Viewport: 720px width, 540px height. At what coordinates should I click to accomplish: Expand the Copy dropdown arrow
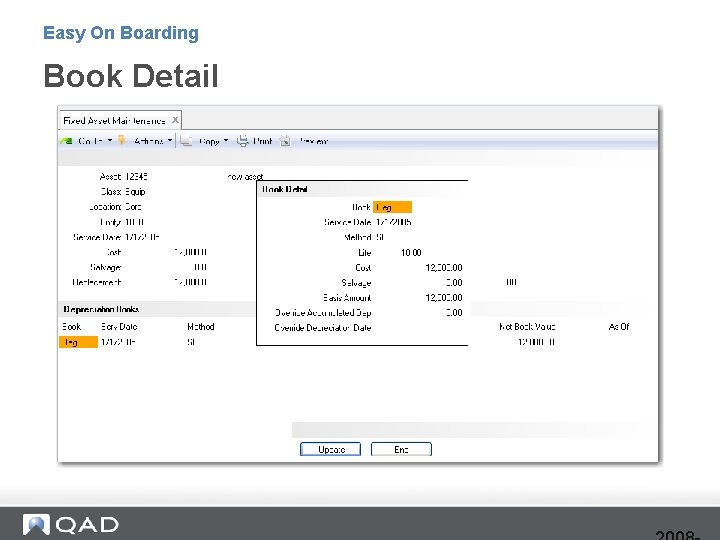coord(226,141)
